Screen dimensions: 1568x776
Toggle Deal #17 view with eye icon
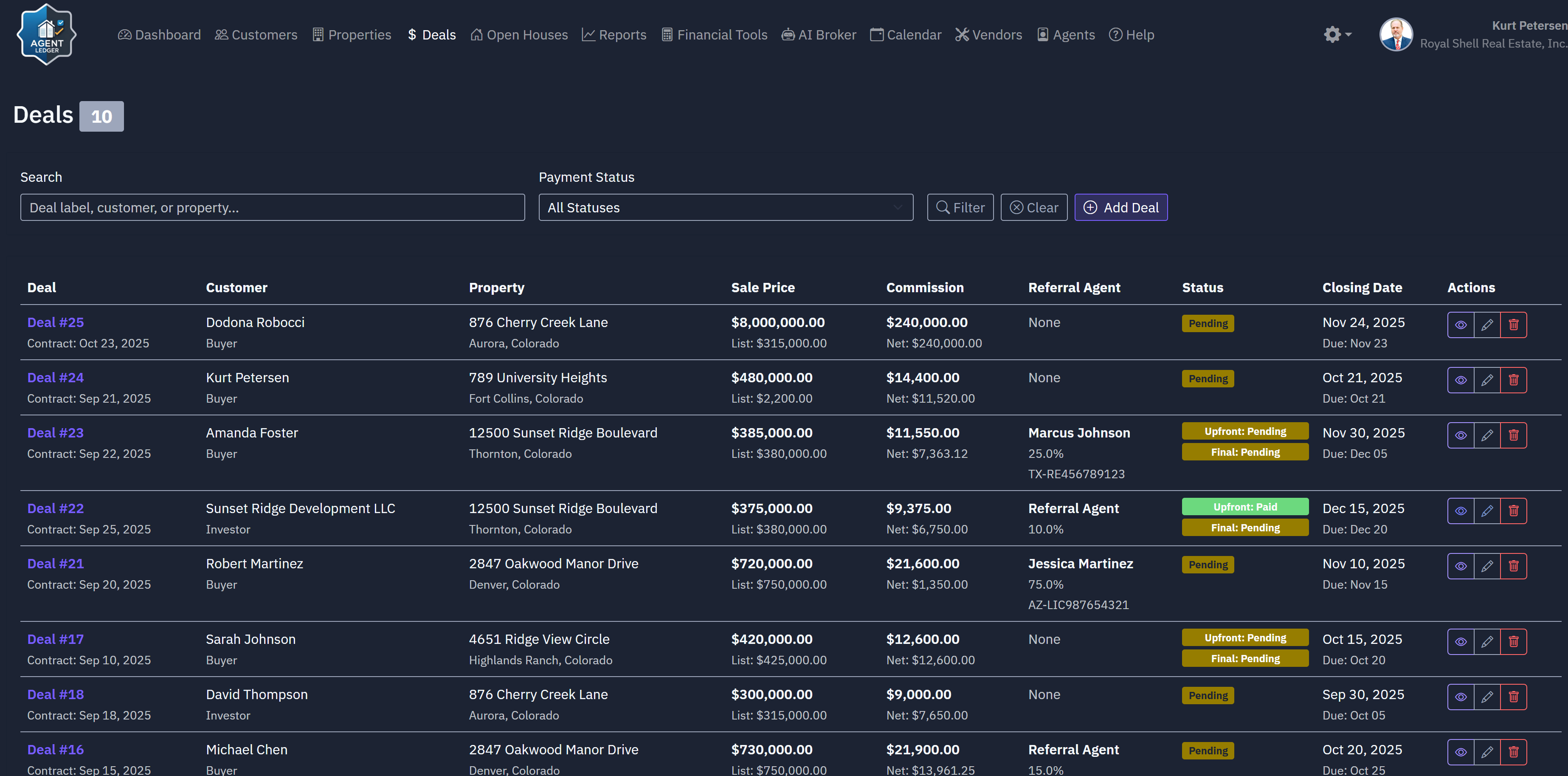[x=1461, y=641]
